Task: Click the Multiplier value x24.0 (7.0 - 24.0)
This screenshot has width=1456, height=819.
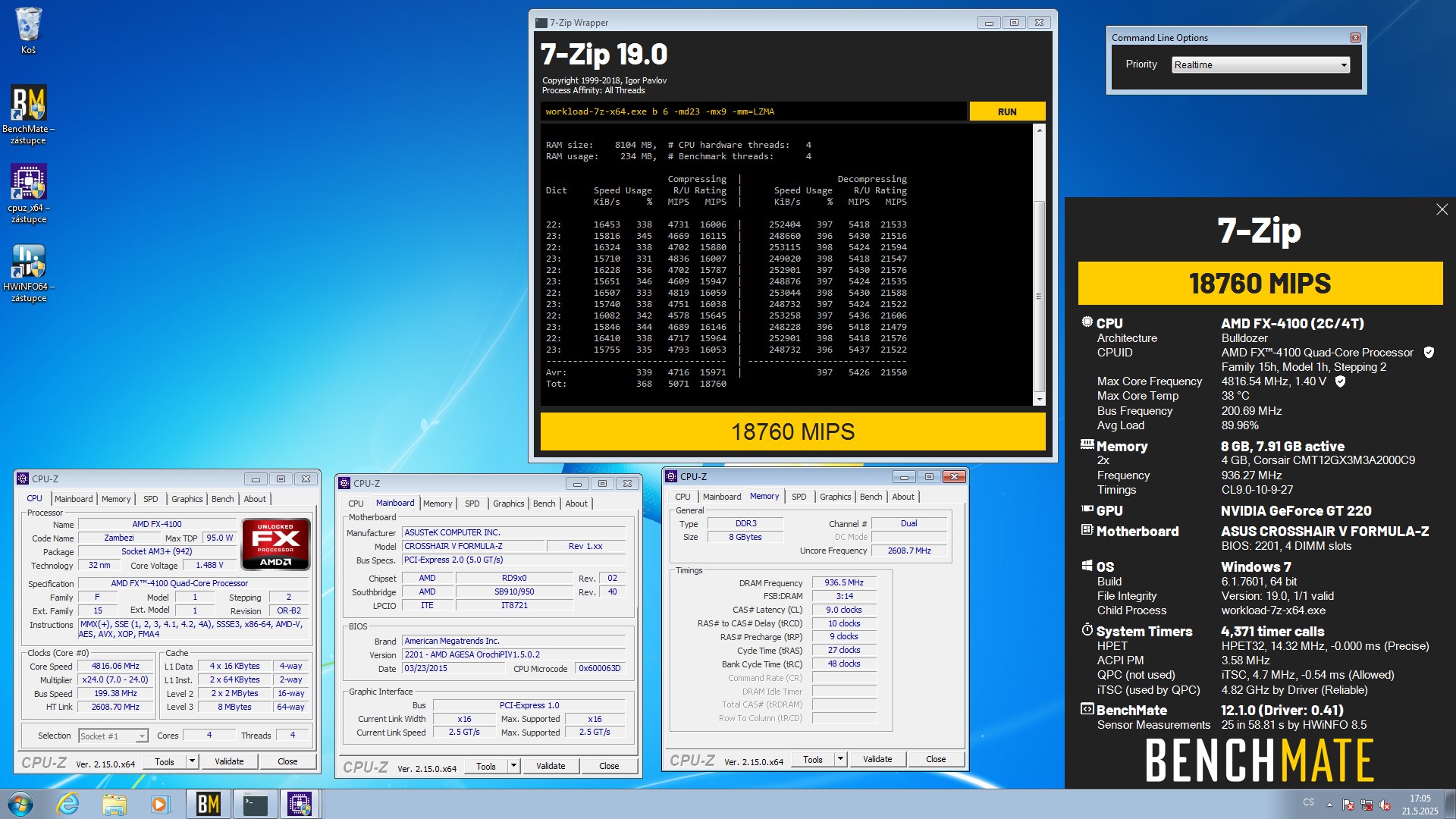Action: (115, 680)
